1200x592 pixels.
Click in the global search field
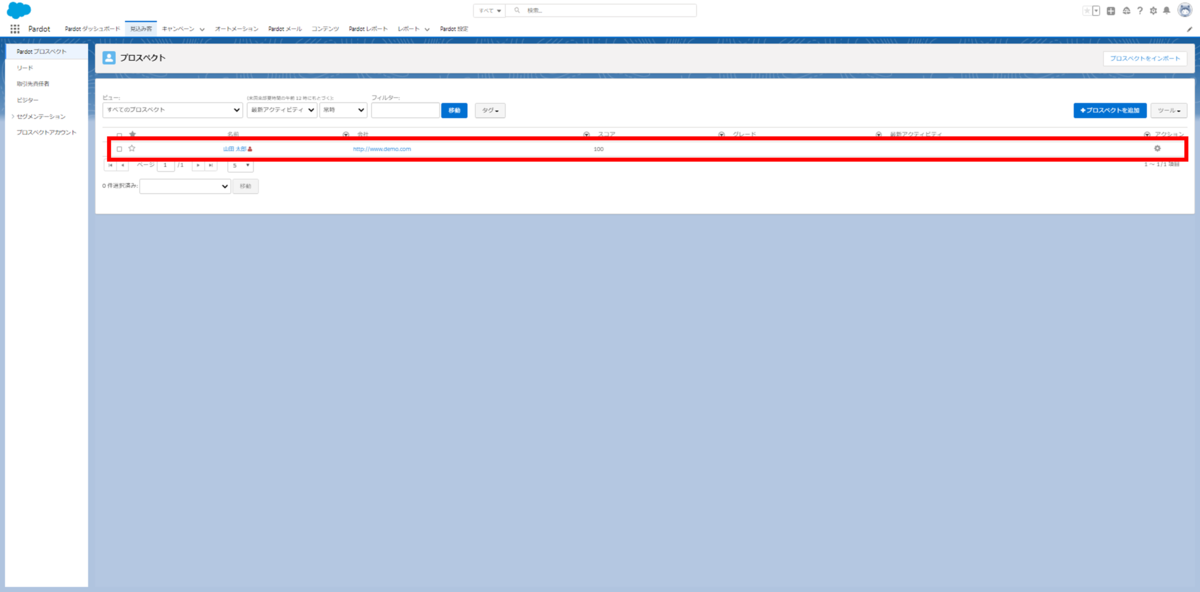click(x=603, y=10)
